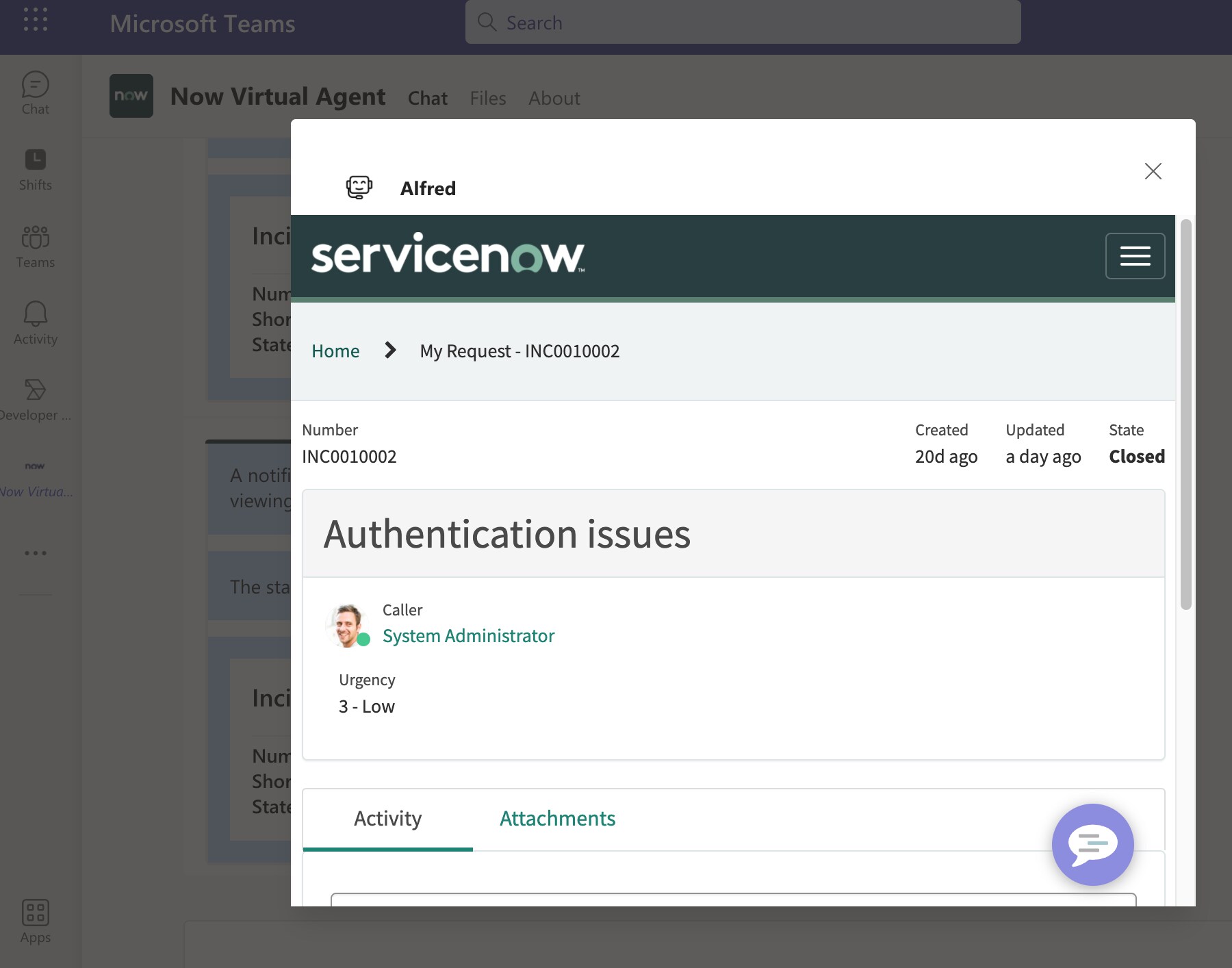Click the ServiceNow logo

coord(448,253)
